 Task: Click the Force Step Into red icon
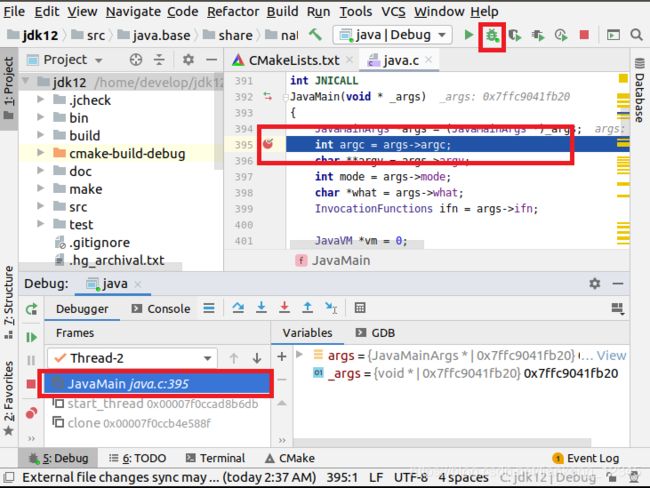click(x=284, y=308)
